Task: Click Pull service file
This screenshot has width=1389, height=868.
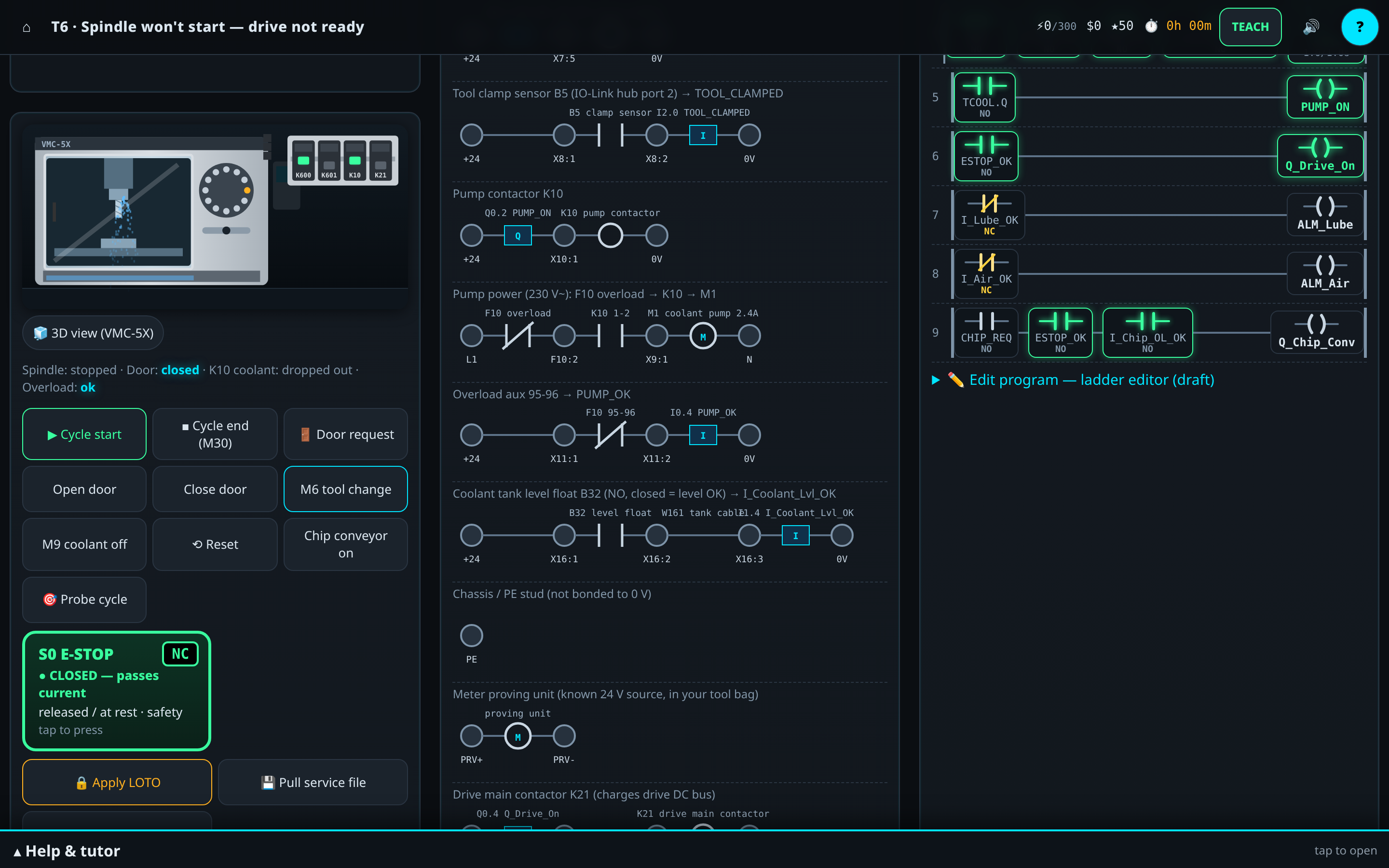Action: 313,783
